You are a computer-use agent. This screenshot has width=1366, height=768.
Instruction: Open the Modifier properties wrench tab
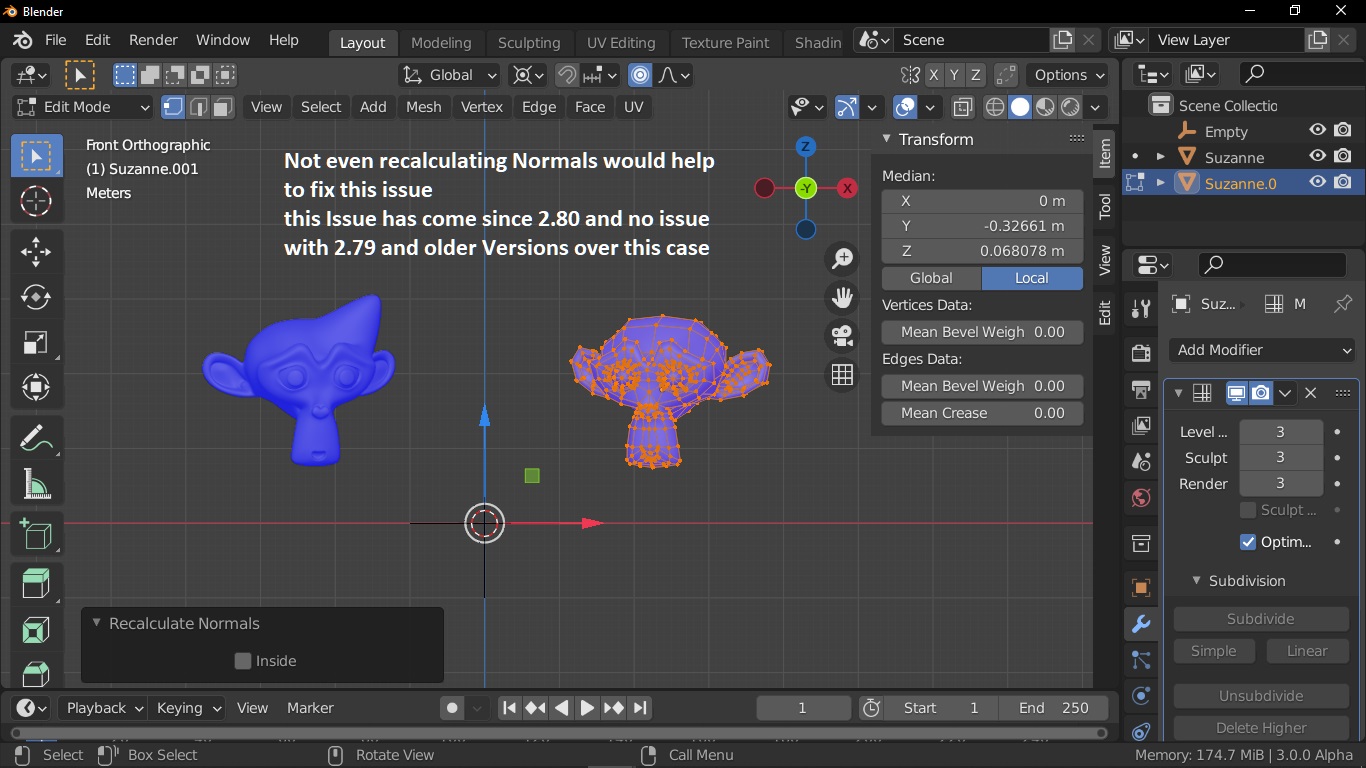(x=1141, y=625)
